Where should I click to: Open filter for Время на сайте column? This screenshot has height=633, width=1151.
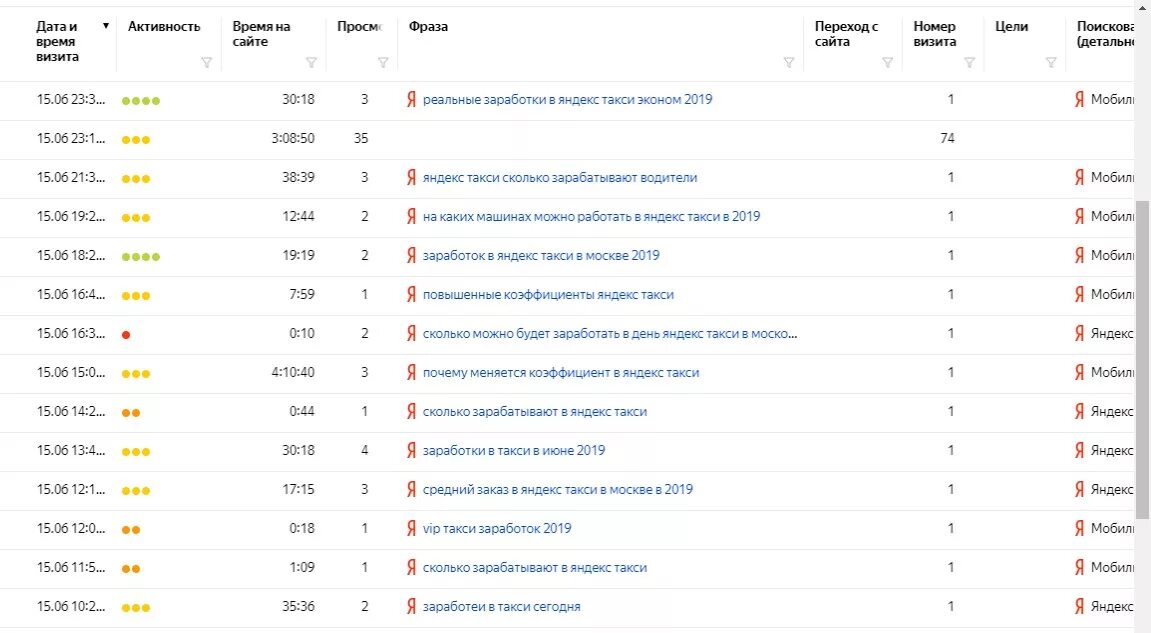(x=311, y=63)
